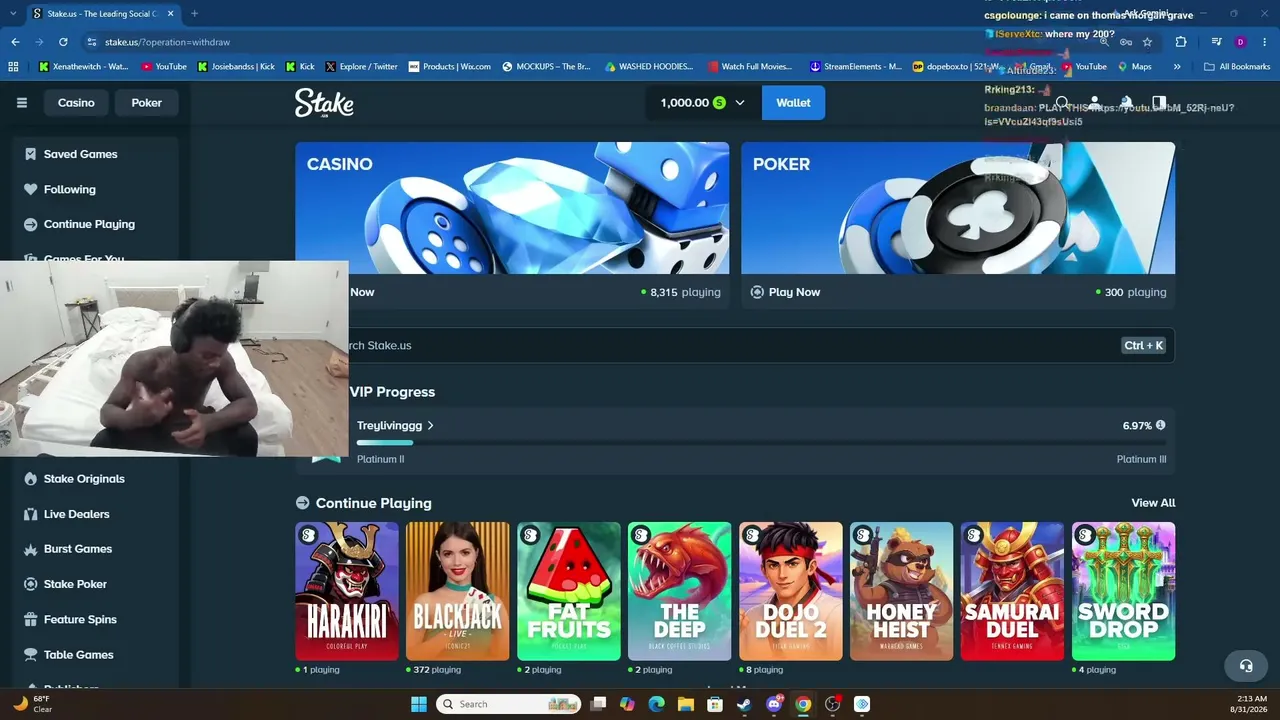Screen dimensions: 1280x720
Task: Open the Casino banner image
Action: click(x=512, y=208)
